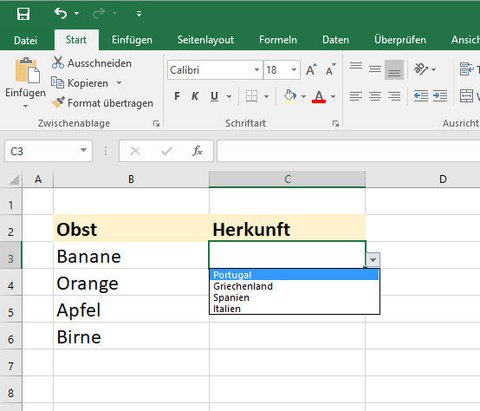This screenshot has width=480, height=411.
Task: Apply fill color with the paint bucket
Action: click(x=290, y=96)
